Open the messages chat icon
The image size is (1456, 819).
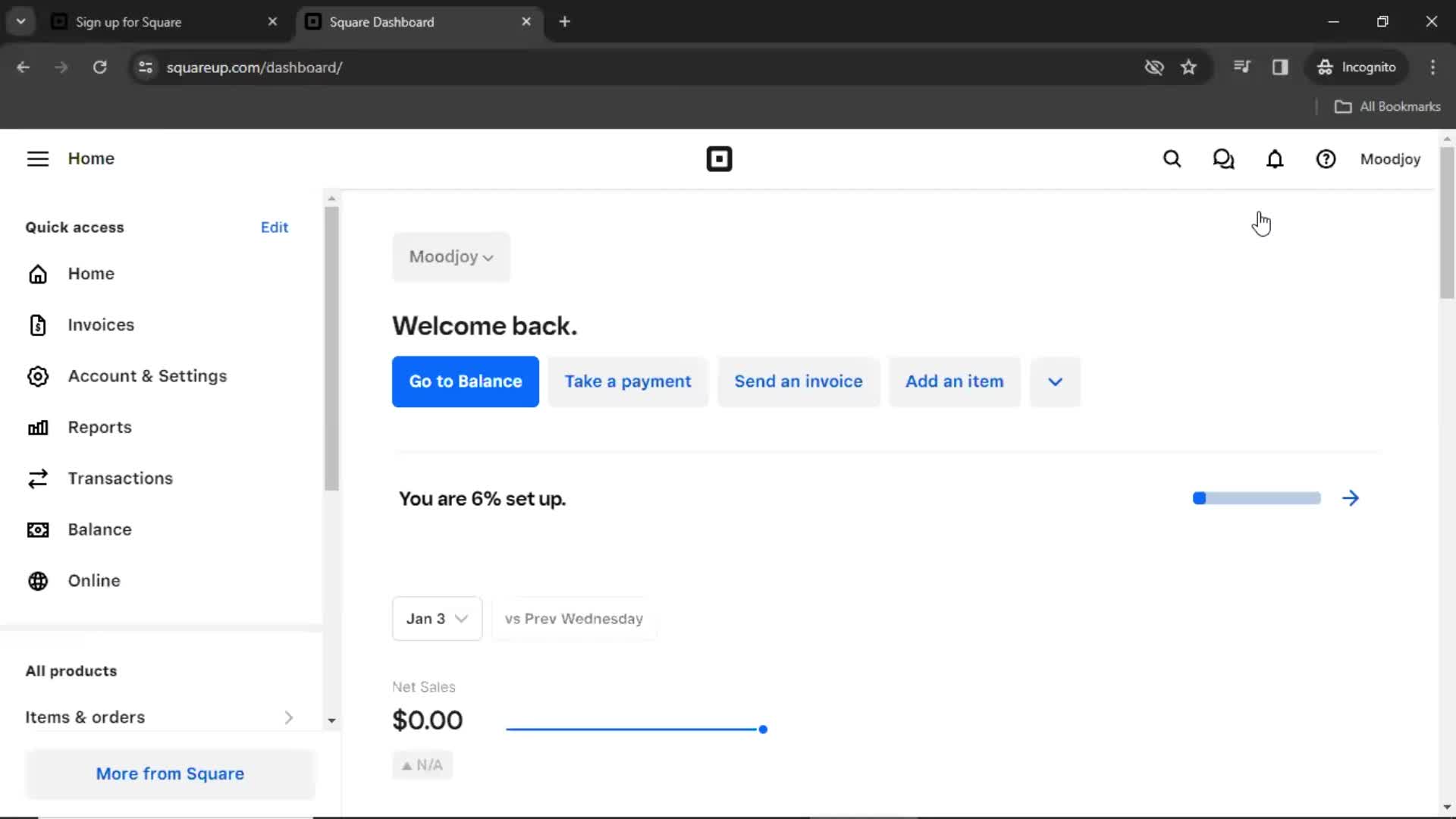[1224, 159]
